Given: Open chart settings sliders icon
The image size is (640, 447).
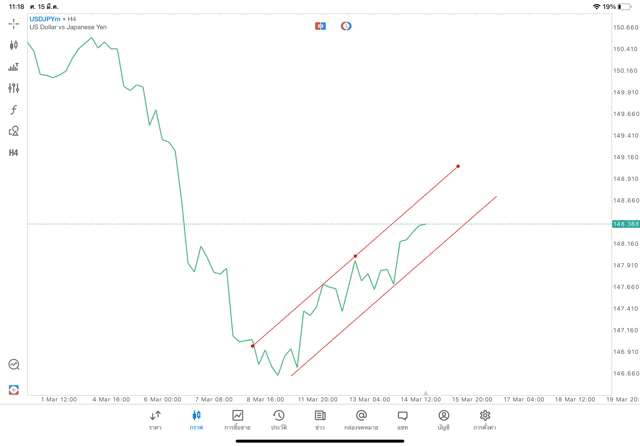Looking at the screenshot, I should point(14,88).
